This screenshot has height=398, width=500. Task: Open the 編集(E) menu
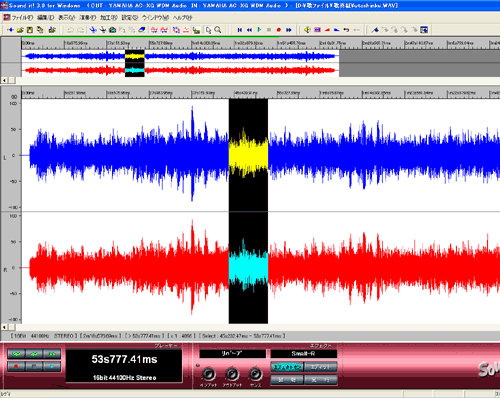pos(46,18)
